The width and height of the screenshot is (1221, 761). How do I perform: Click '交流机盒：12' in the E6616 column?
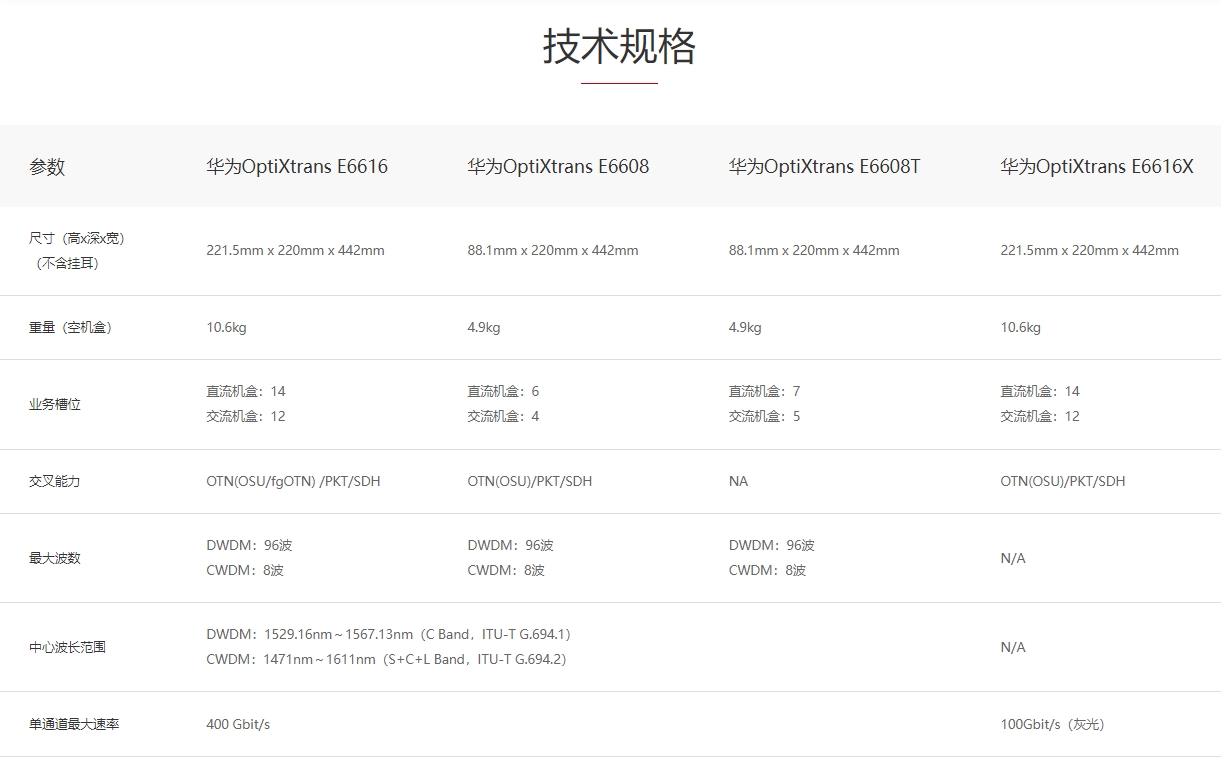pos(246,417)
